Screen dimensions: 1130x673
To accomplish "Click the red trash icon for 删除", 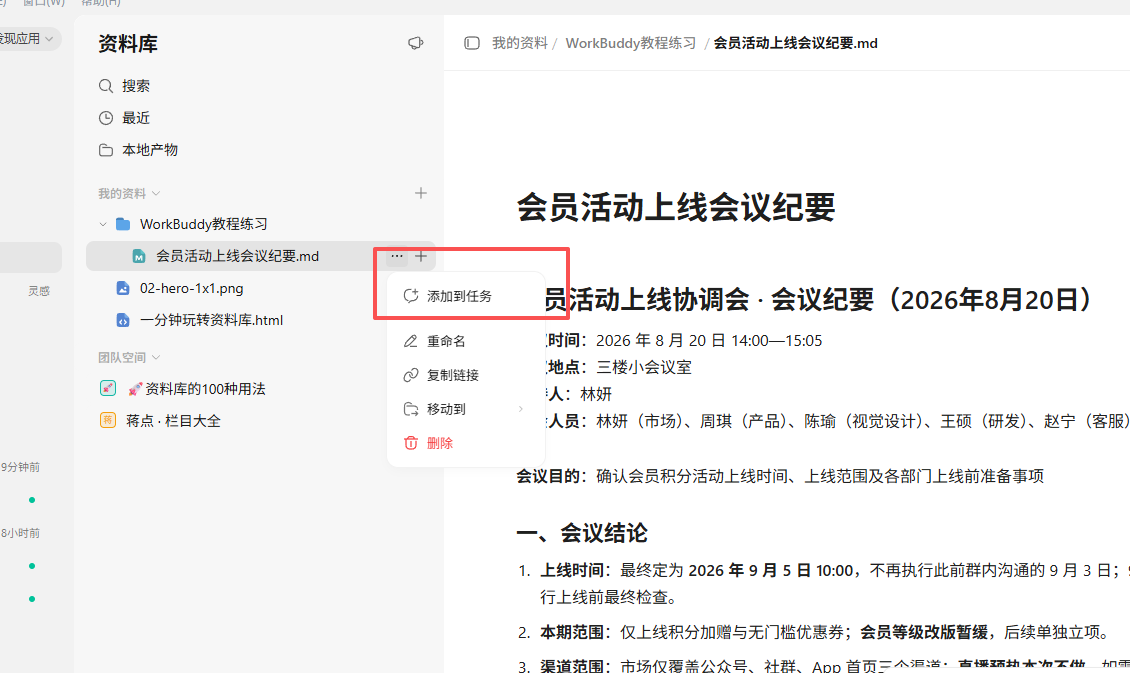I will 411,442.
